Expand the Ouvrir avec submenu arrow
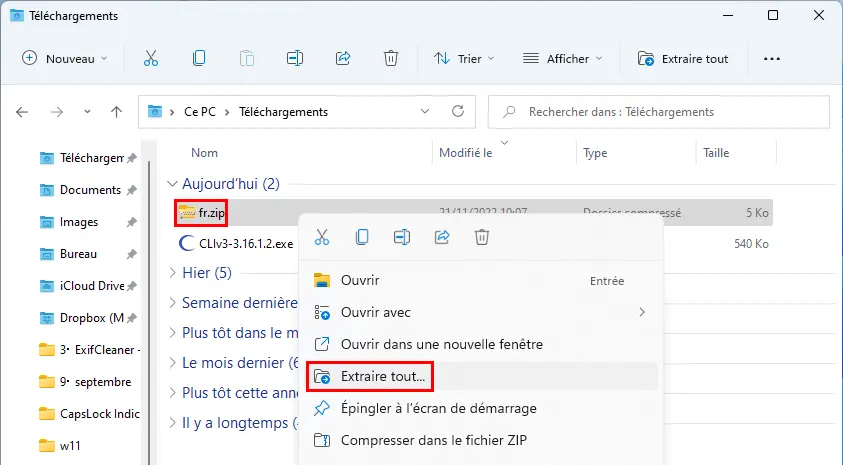 click(x=642, y=312)
